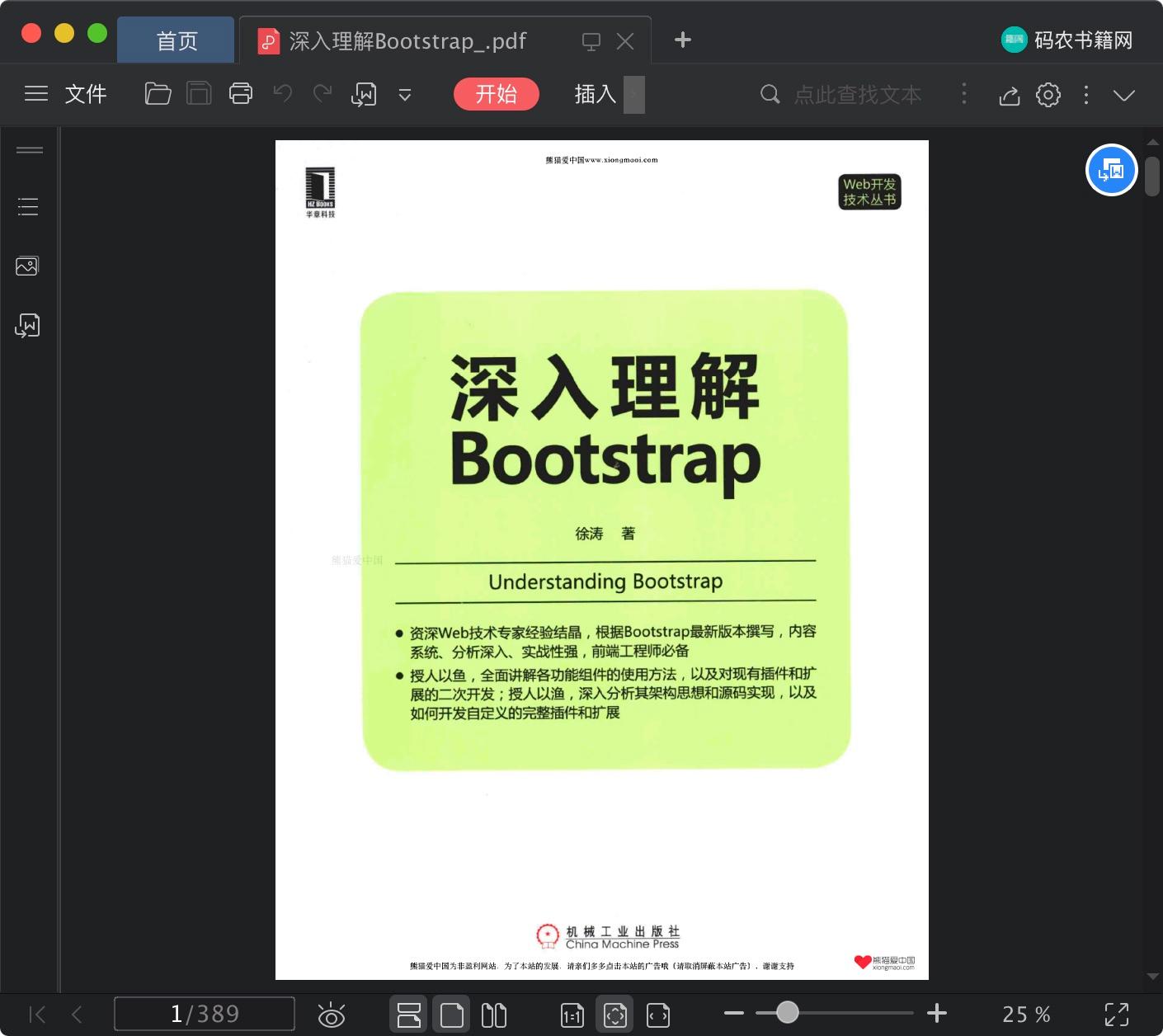1163x1036 pixels.
Task: Zoom out with minus button
Action: tap(733, 1013)
